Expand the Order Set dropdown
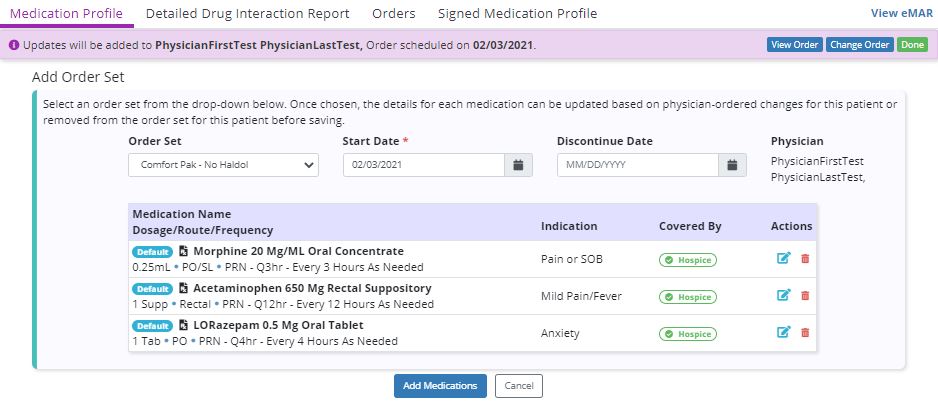Image resolution: width=938 pixels, height=405 pixels. pyautogui.click(x=223, y=165)
